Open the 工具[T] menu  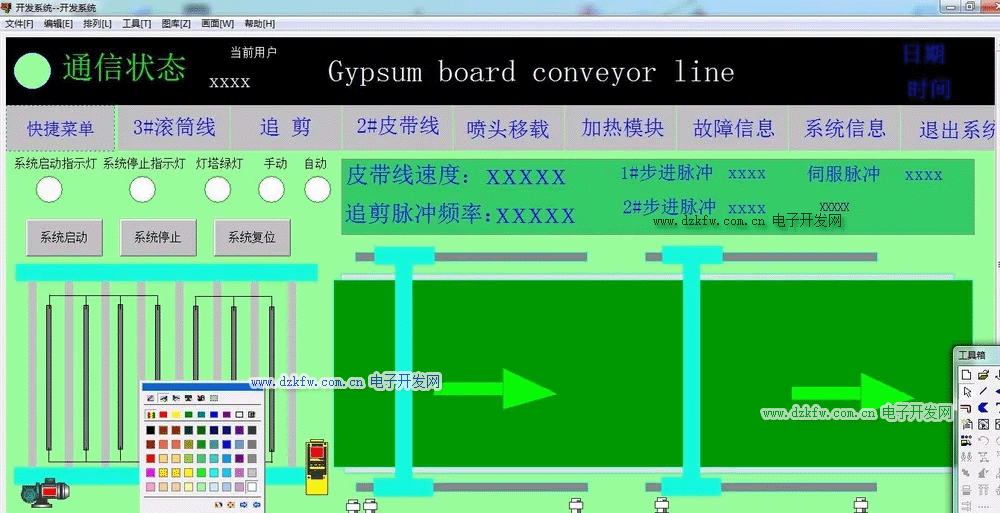pos(137,23)
